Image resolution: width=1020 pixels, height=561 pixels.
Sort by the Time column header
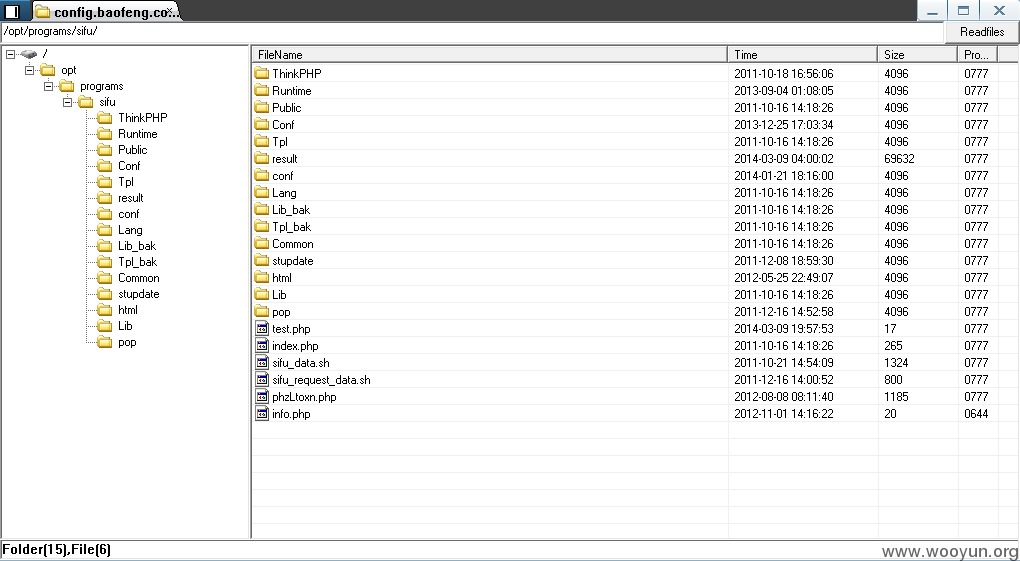coord(802,55)
